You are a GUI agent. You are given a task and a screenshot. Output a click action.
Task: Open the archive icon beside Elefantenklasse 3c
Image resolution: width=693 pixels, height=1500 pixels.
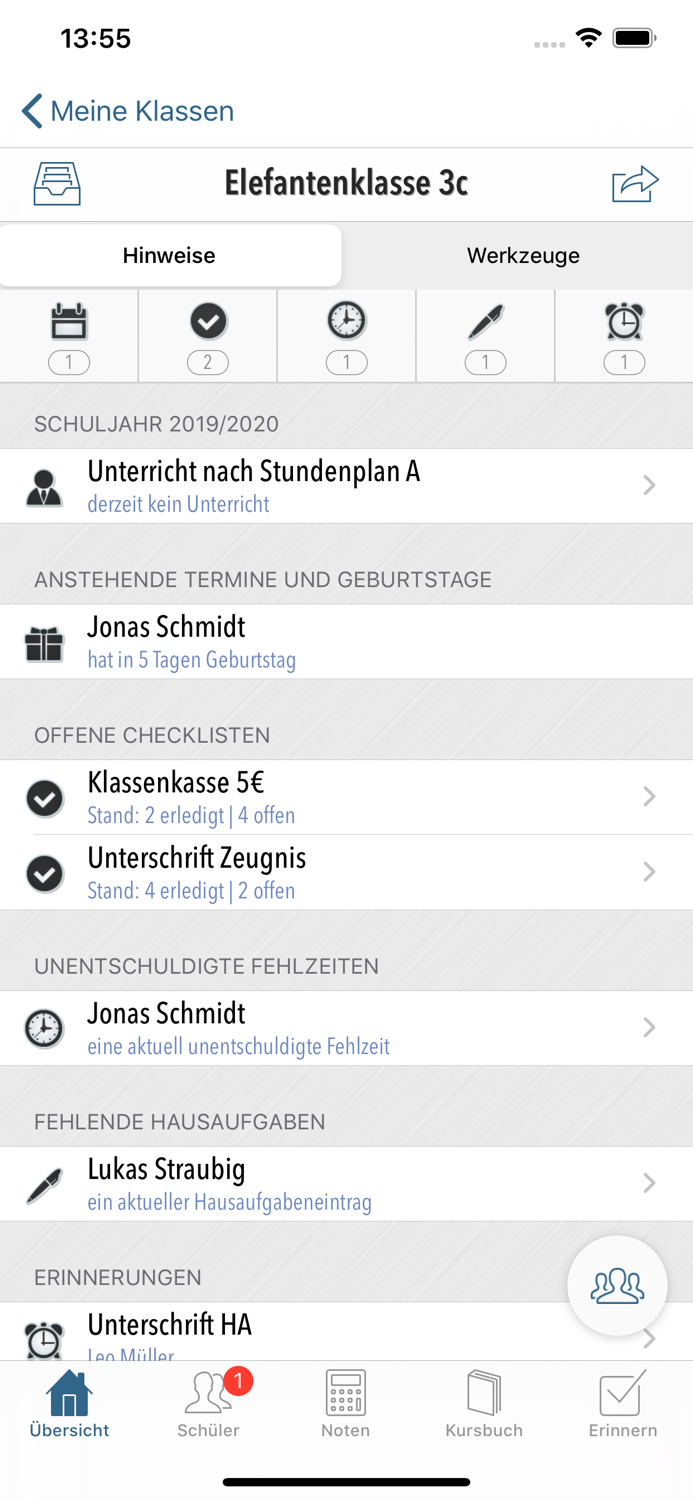[x=56, y=184]
